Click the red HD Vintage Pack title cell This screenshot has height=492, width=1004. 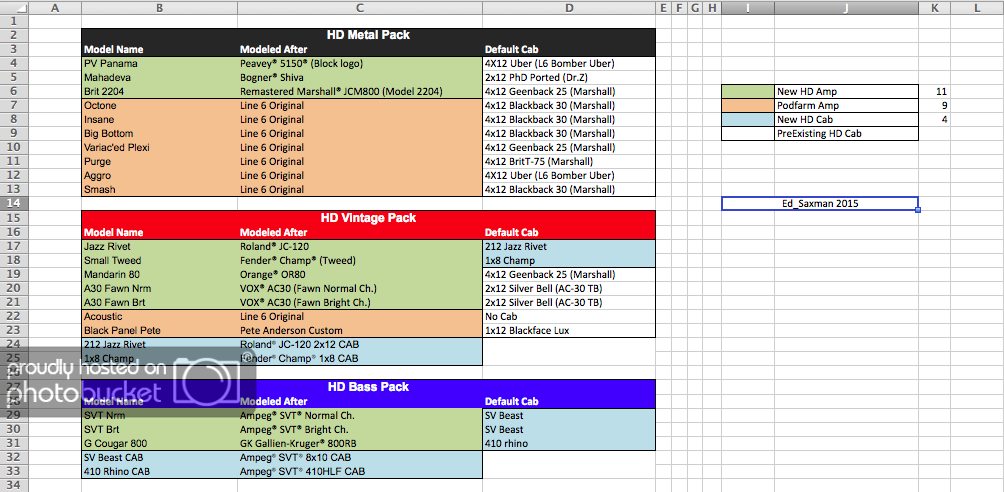(x=368, y=217)
